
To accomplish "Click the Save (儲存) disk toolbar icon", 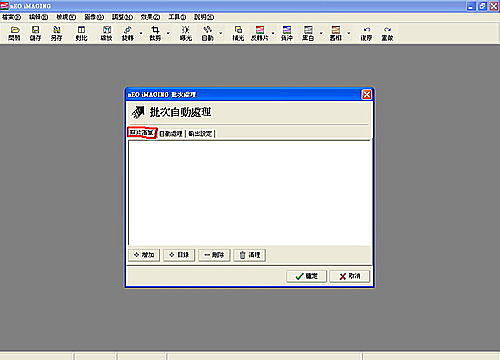I will 35,33.
